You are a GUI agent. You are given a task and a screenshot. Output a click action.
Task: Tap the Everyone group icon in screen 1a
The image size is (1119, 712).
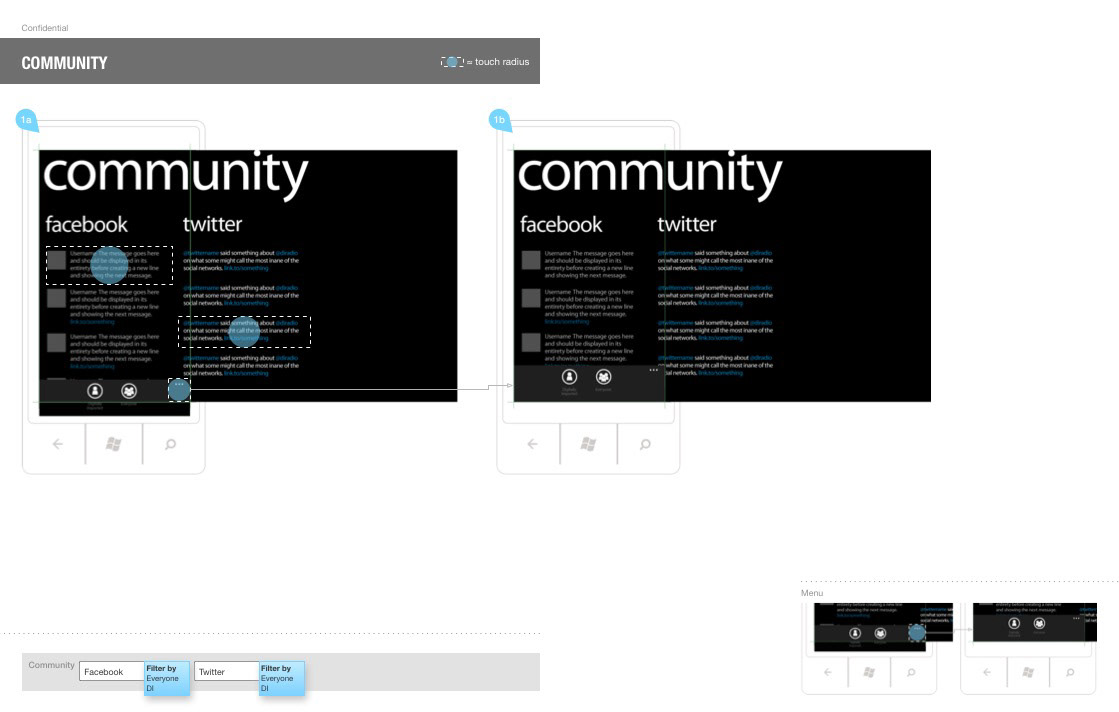tap(129, 391)
